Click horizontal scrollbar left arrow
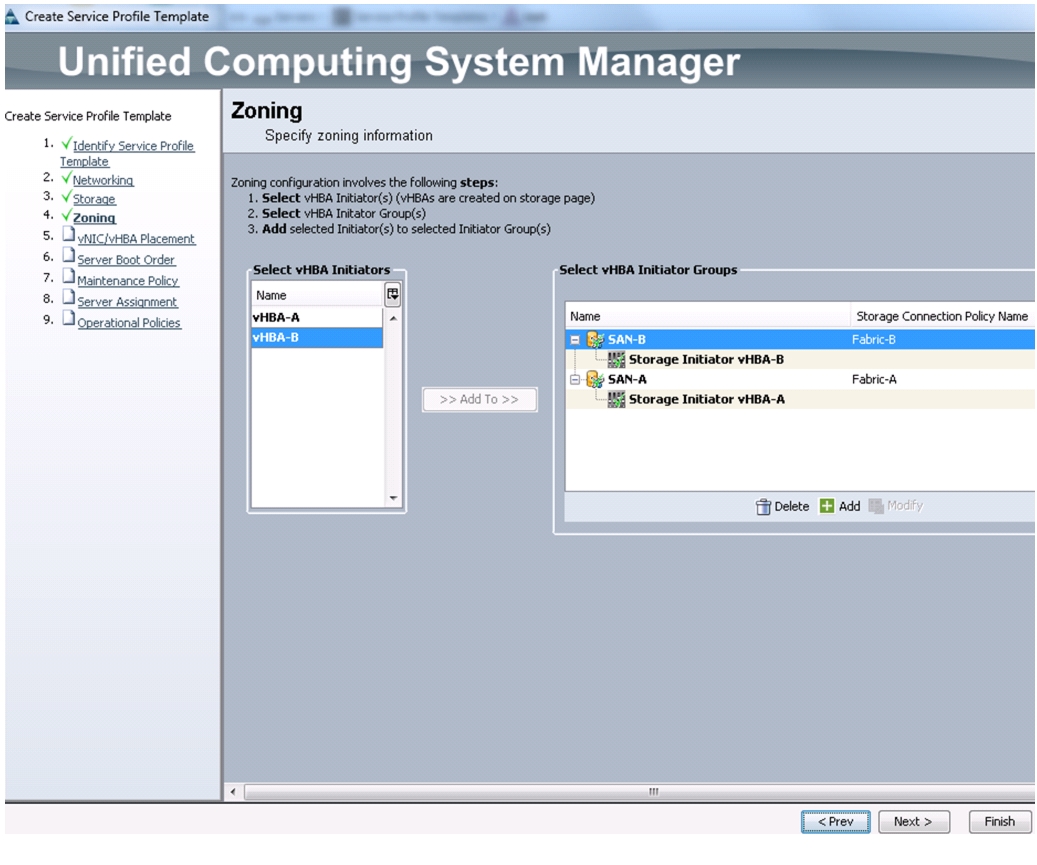1037x865 pixels. 233,792
